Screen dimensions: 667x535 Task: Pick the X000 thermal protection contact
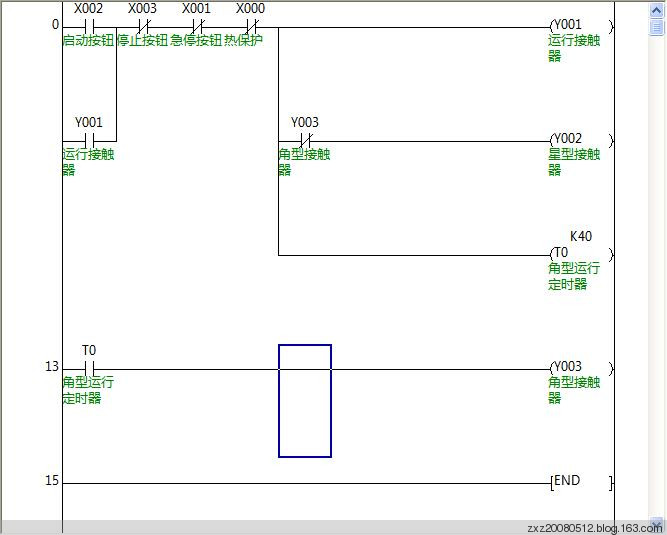click(x=251, y=26)
